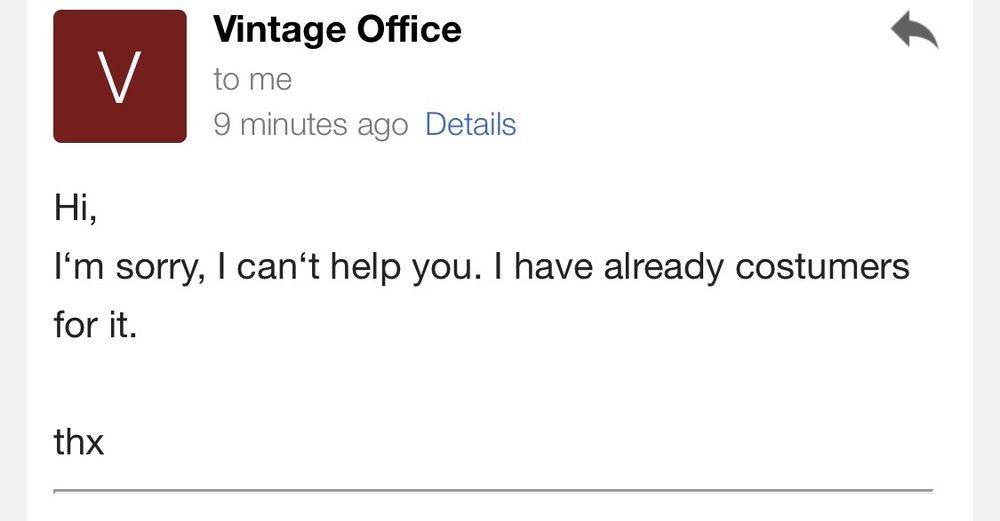Open the Details link
The image size is (1000, 521).
click(x=470, y=125)
